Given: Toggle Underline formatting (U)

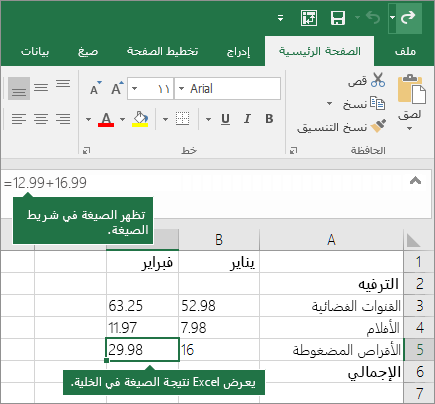Looking at the screenshot, I should click(225, 119).
